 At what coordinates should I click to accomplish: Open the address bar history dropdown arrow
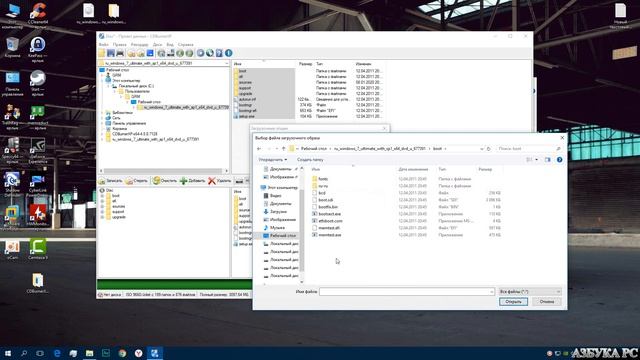482,149
